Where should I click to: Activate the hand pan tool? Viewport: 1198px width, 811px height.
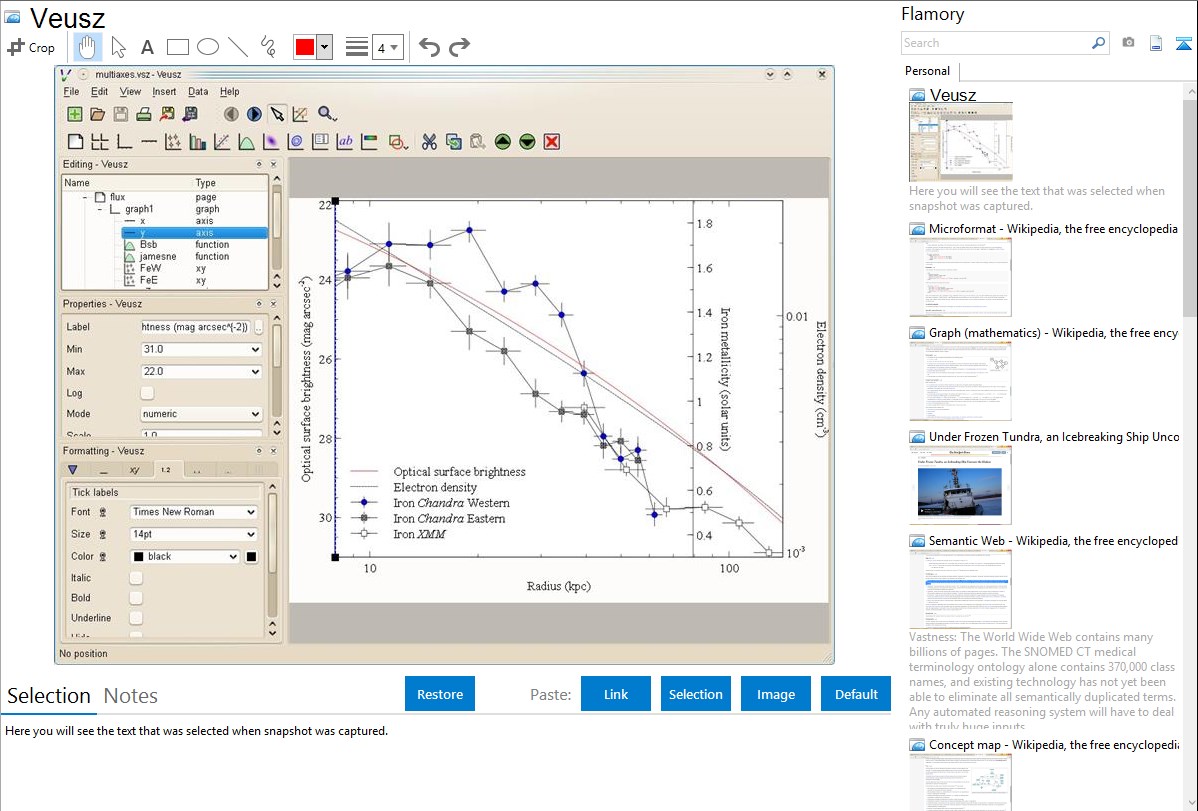[x=88, y=47]
